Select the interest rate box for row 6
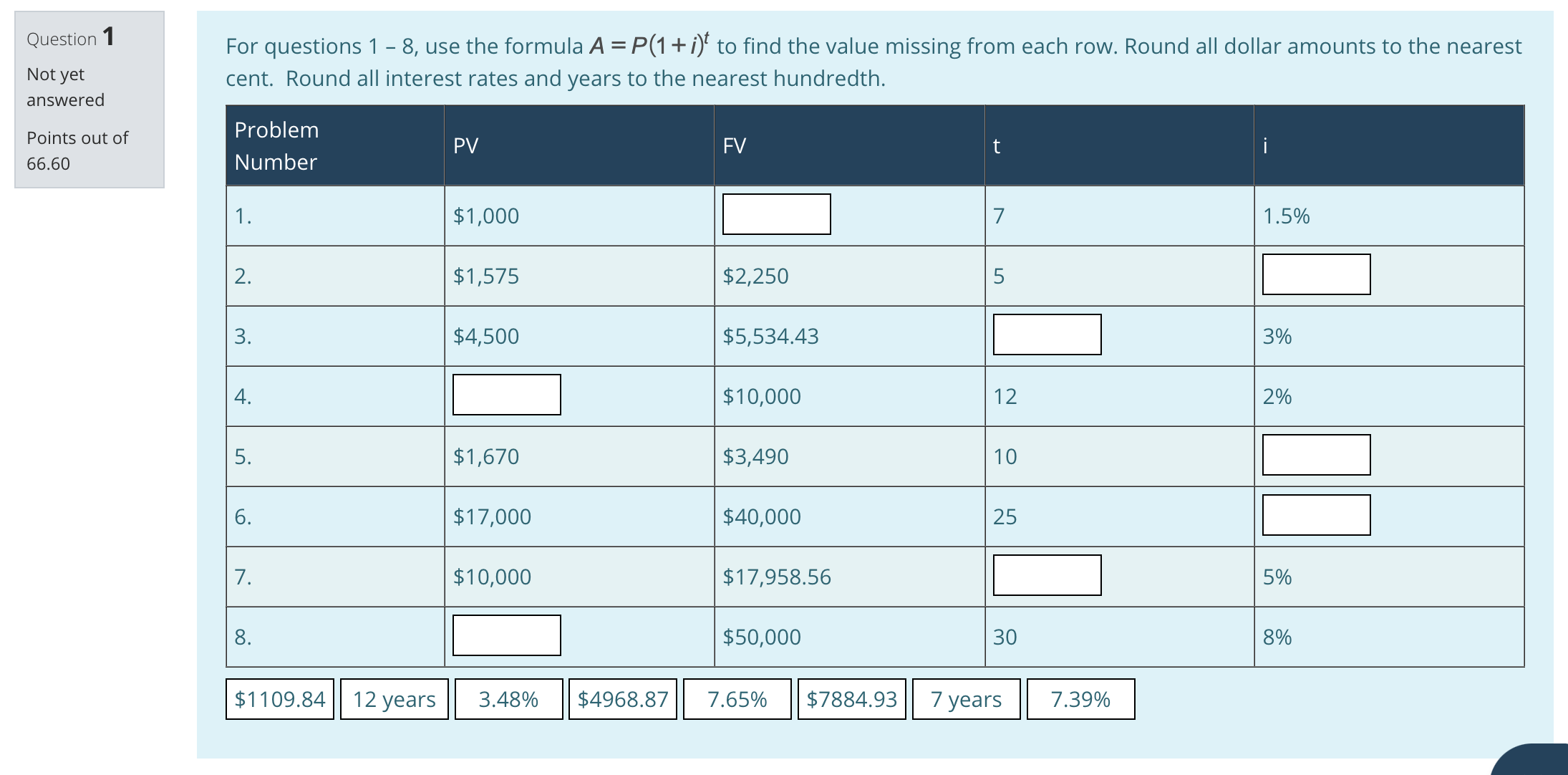 (1316, 515)
